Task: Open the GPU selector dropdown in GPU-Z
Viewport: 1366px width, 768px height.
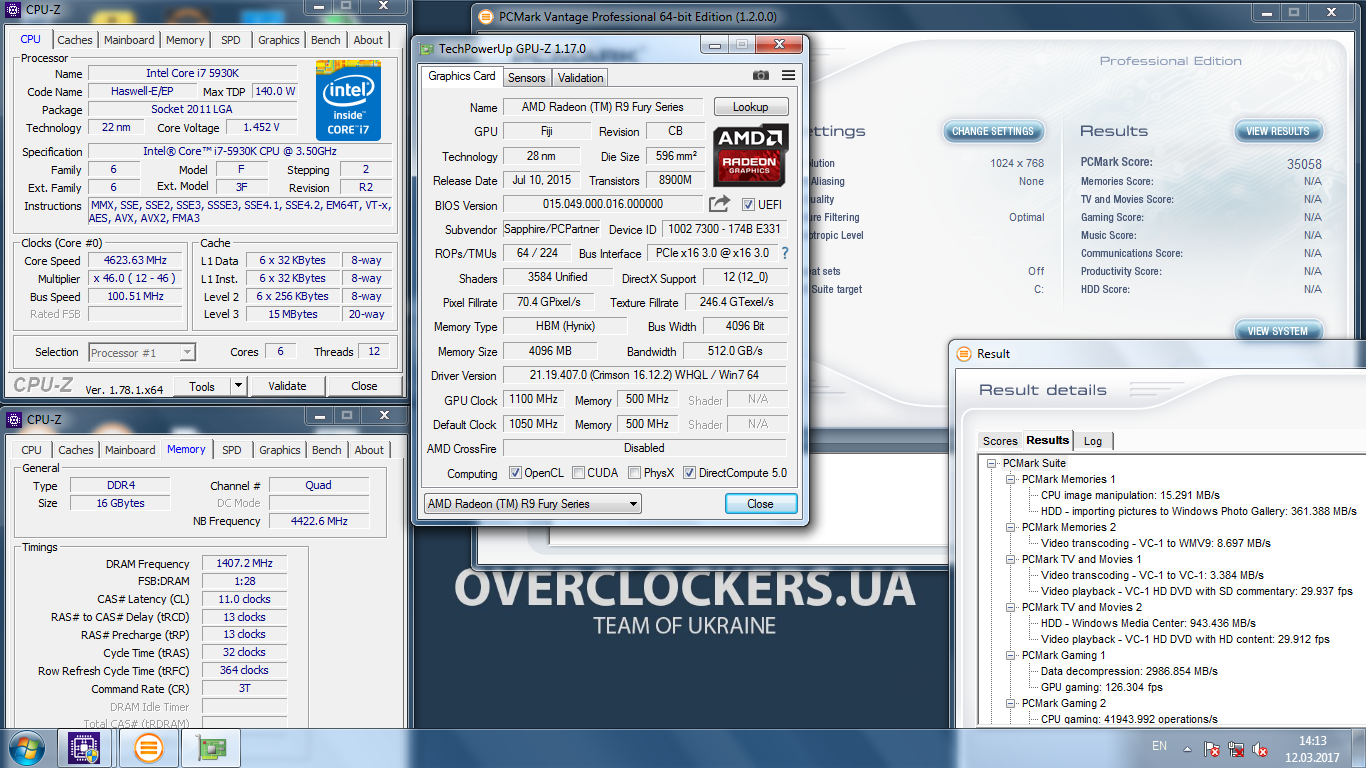Action: point(532,504)
